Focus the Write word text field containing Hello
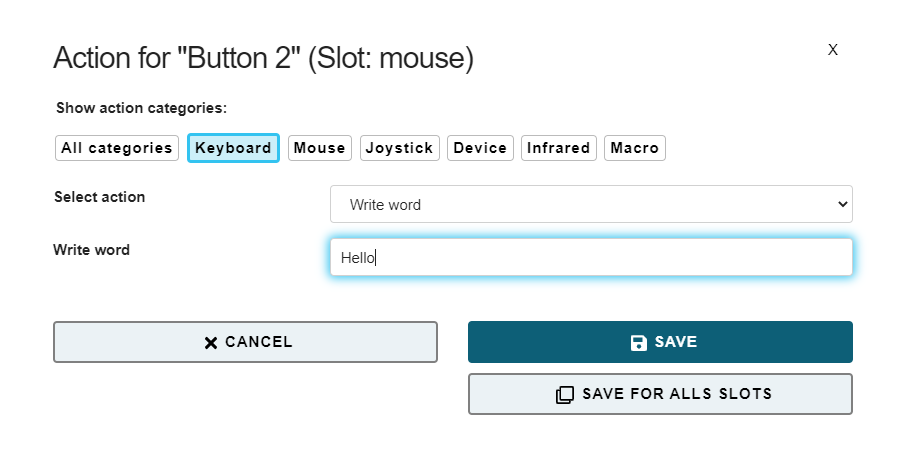The width and height of the screenshot is (904, 455). pos(591,257)
